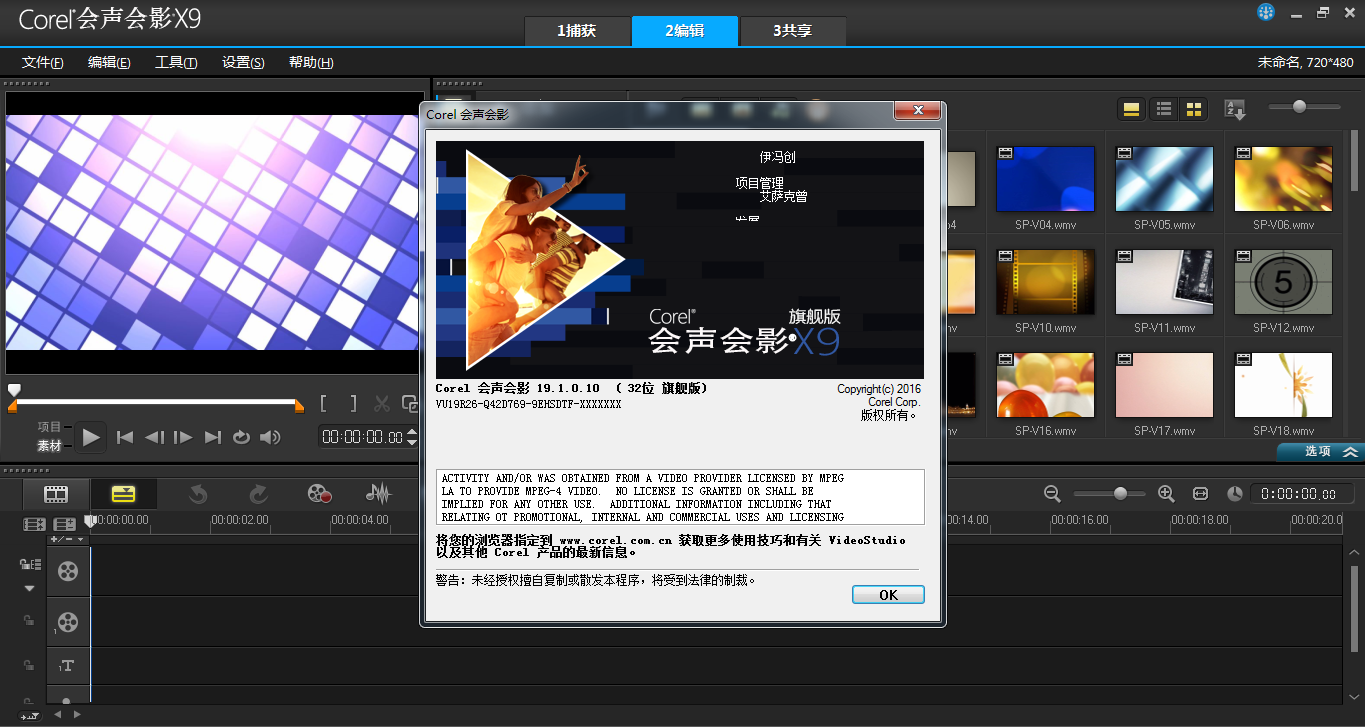The height and width of the screenshot is (727, 1365).
Task: Open the system volume speaker icon
Action: point(270,437)
